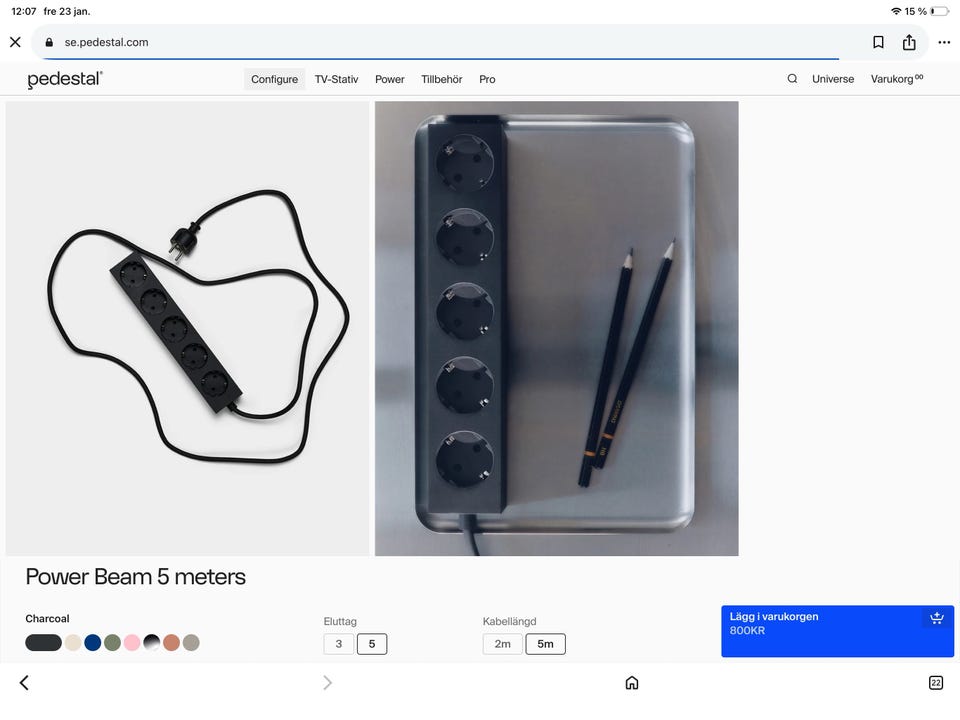Open the Universe link
This screenshot has height=720, width=960.
833,79
